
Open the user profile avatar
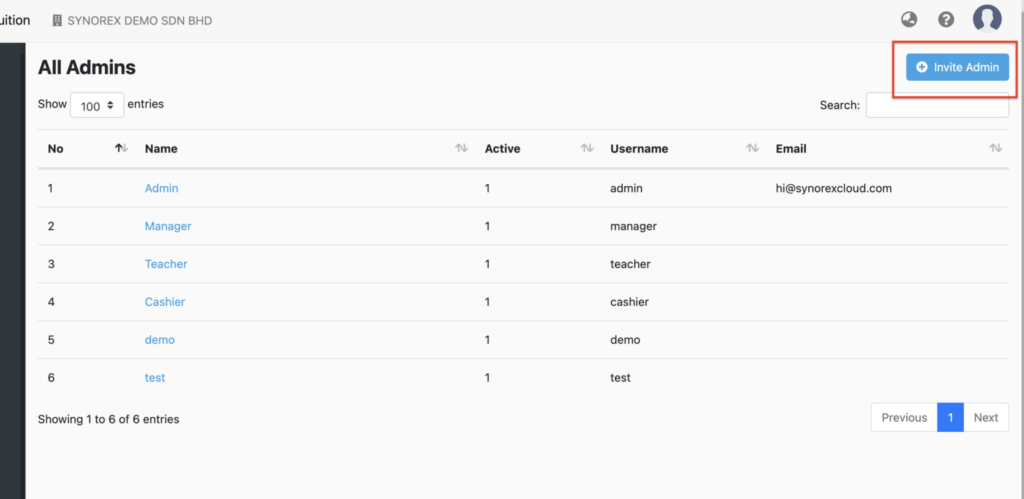coord(987,19)
